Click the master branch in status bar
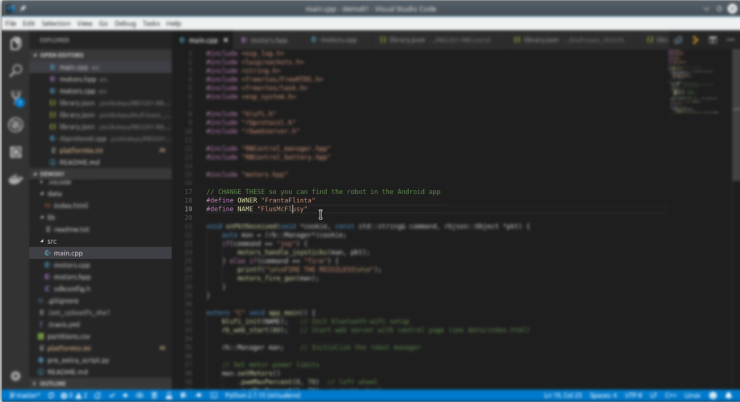Screen dimensions: 740x402 click(x=22, y=396)
